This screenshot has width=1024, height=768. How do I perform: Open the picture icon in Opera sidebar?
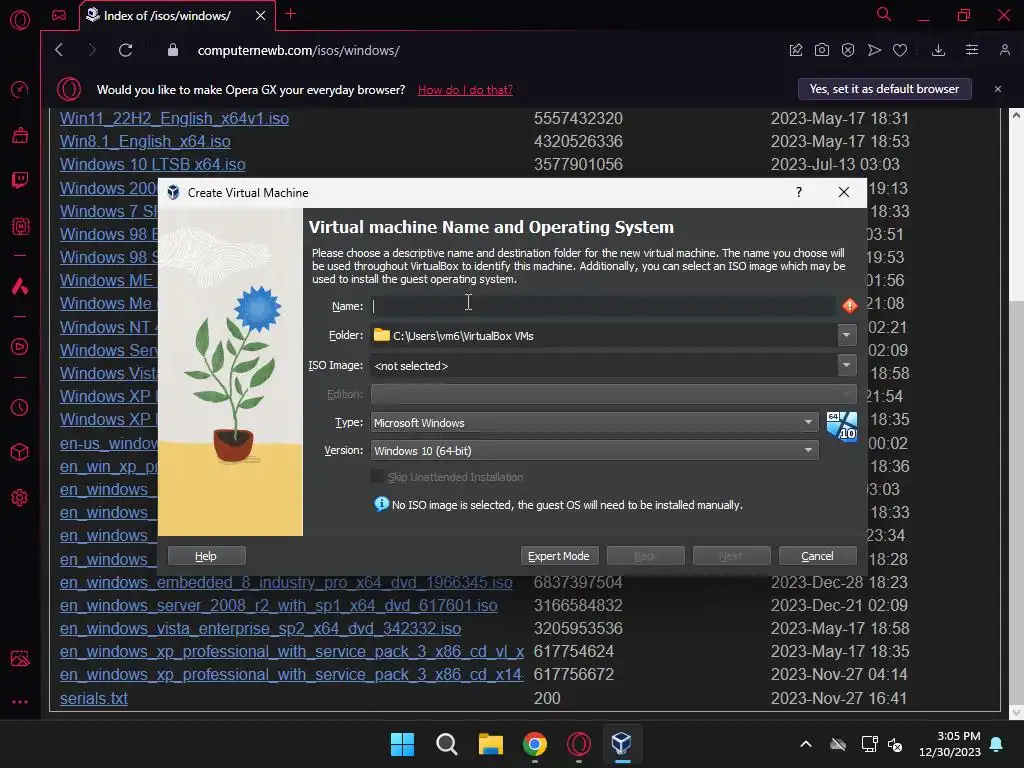(x=20, y=658)
